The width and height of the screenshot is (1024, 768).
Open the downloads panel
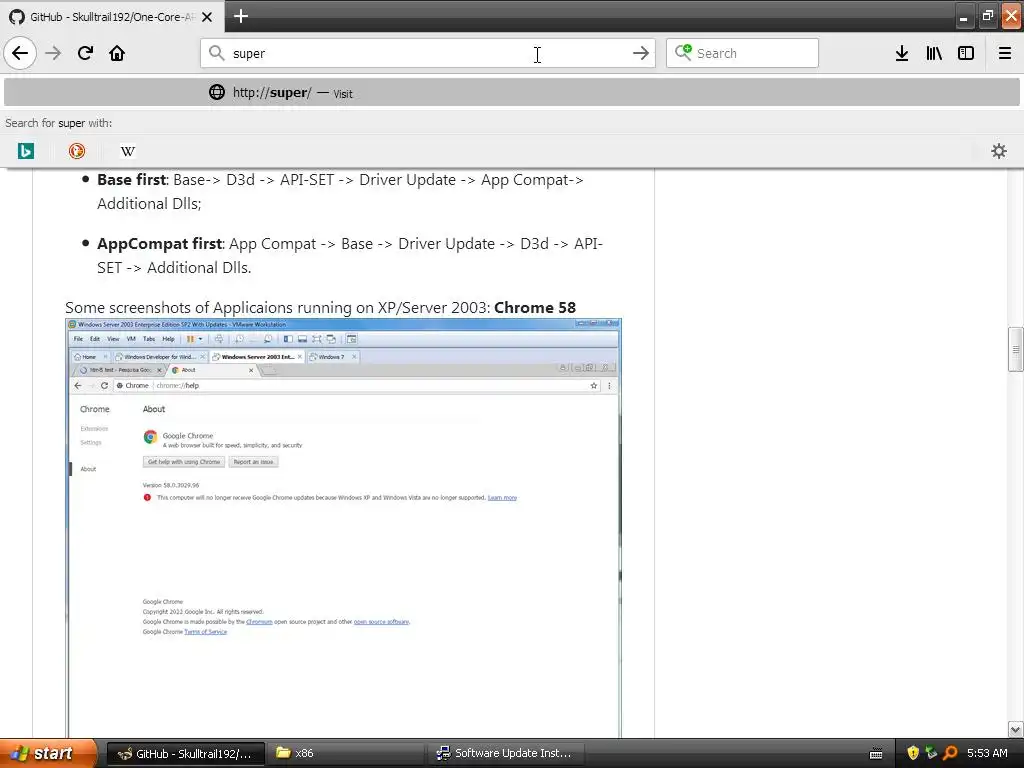902,53
